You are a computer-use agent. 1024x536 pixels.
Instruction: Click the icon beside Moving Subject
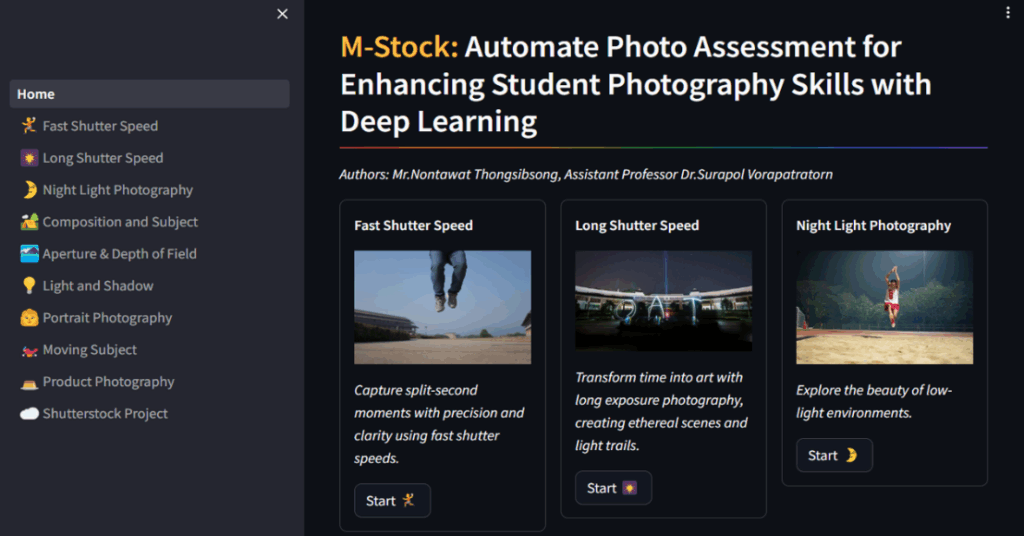click(x=28, y=350)
